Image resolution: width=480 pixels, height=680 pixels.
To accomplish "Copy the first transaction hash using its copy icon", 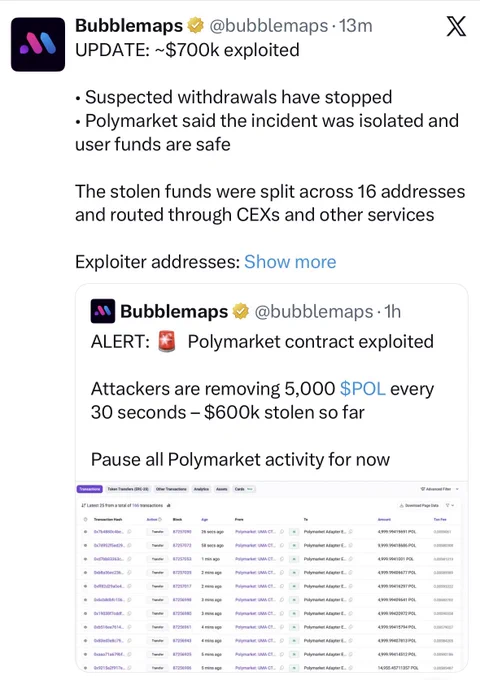I will pos(129,531).
